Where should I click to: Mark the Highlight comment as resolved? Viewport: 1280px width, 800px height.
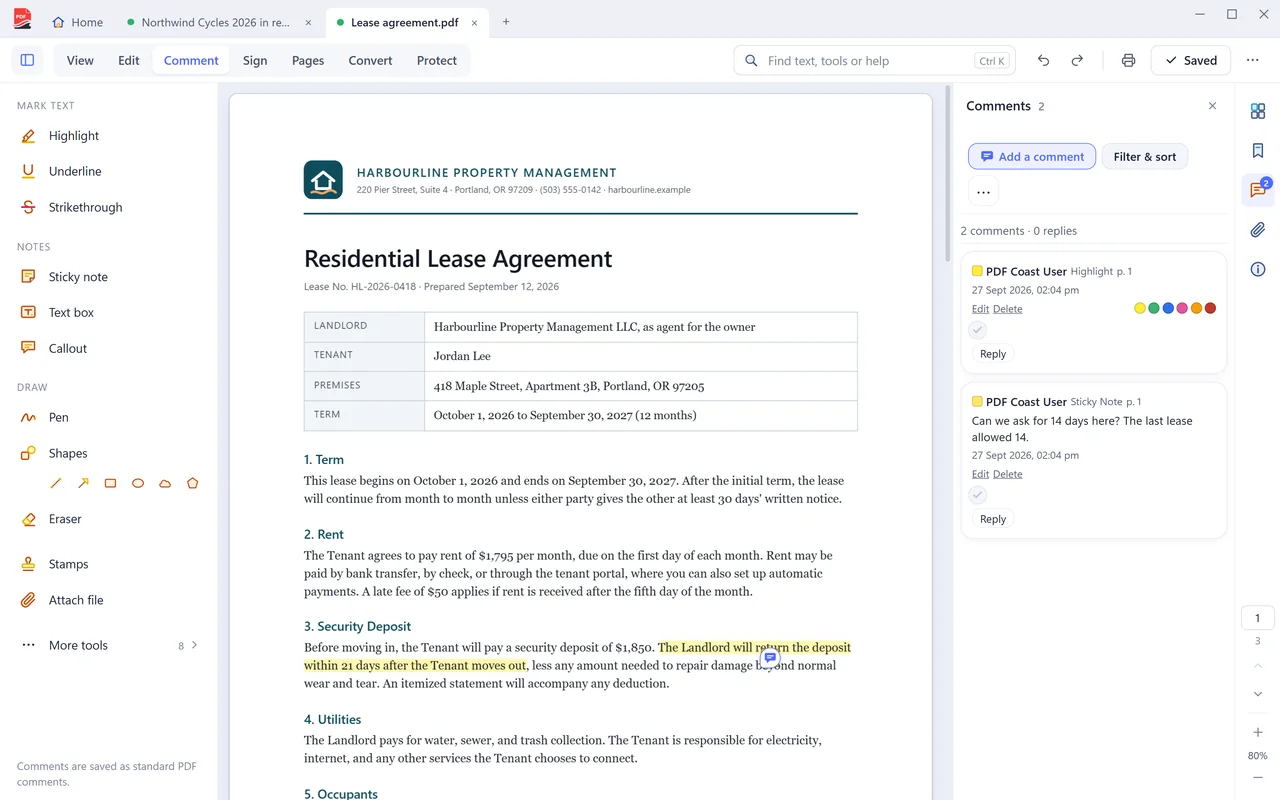pyautogui.click(x=978, y=330)
